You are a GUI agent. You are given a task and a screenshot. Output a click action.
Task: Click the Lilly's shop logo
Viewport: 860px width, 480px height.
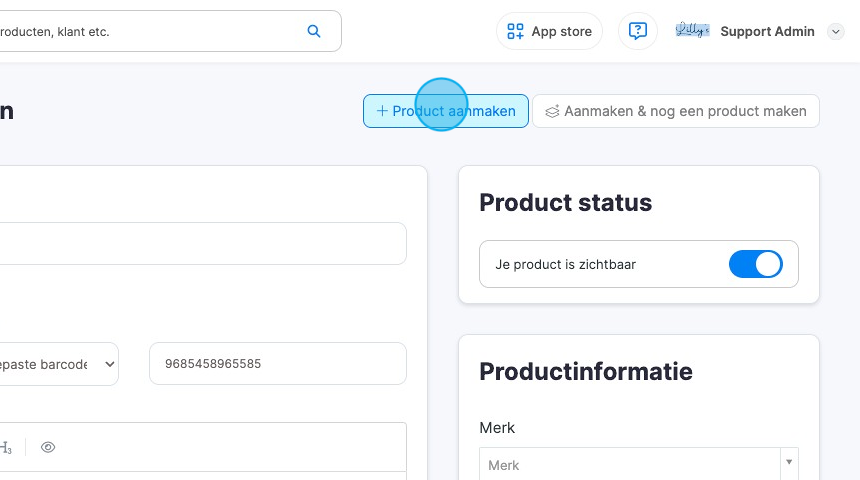point(692,31)
